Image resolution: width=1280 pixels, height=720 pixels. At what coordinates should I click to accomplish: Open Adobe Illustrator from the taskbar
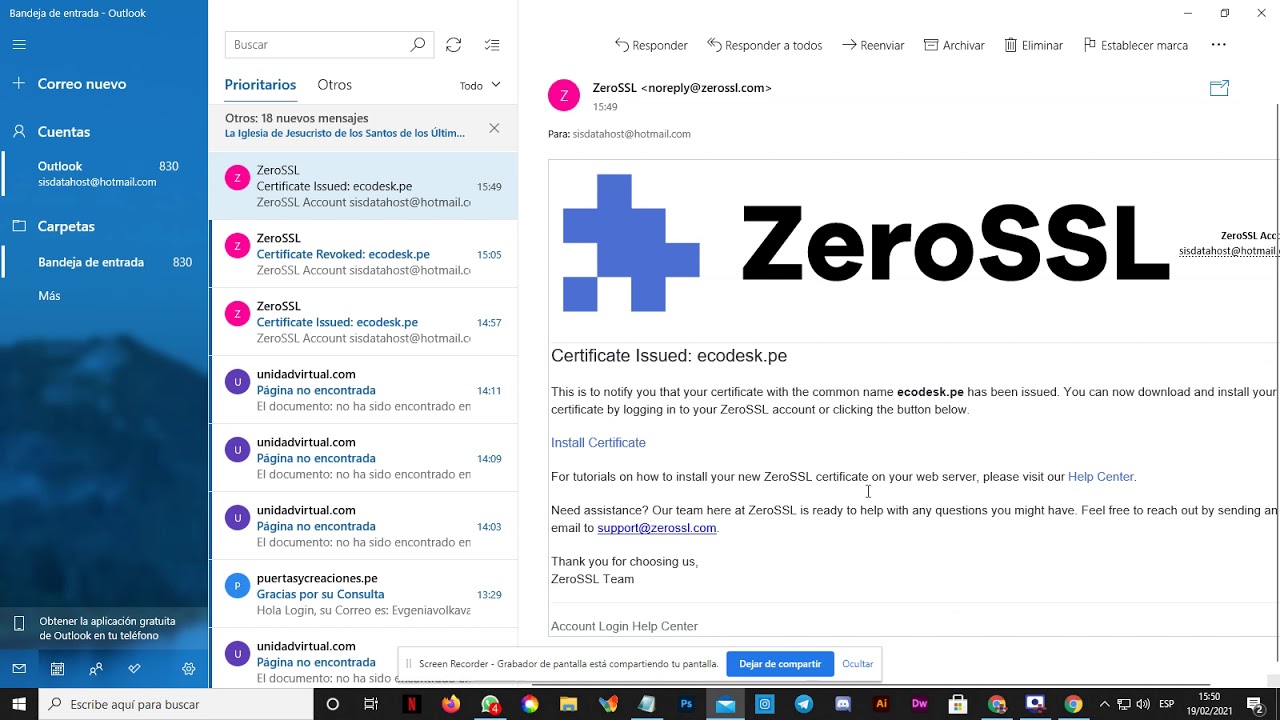881,704
